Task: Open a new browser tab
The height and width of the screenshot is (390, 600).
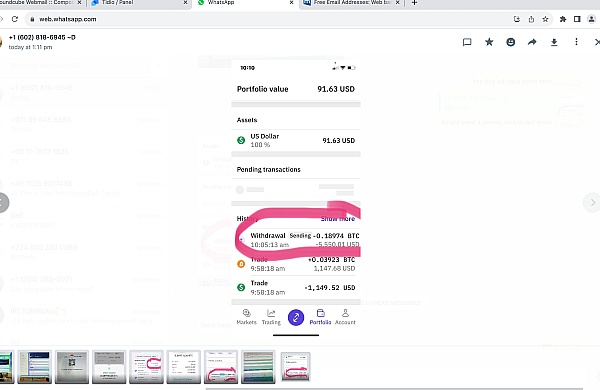Action: coord(414,3)
